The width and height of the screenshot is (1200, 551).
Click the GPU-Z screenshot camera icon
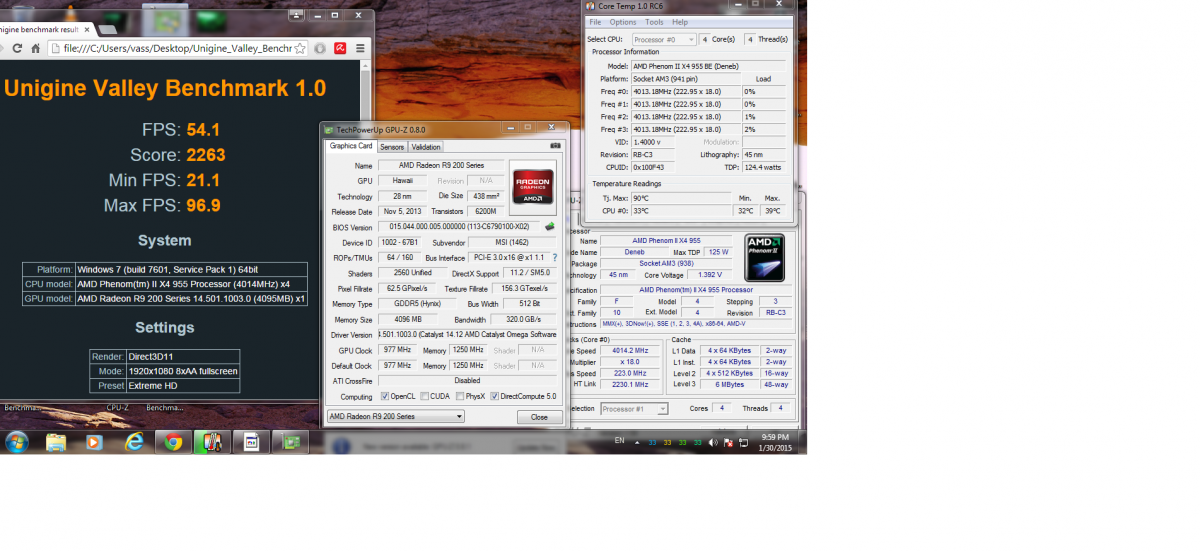555,146
